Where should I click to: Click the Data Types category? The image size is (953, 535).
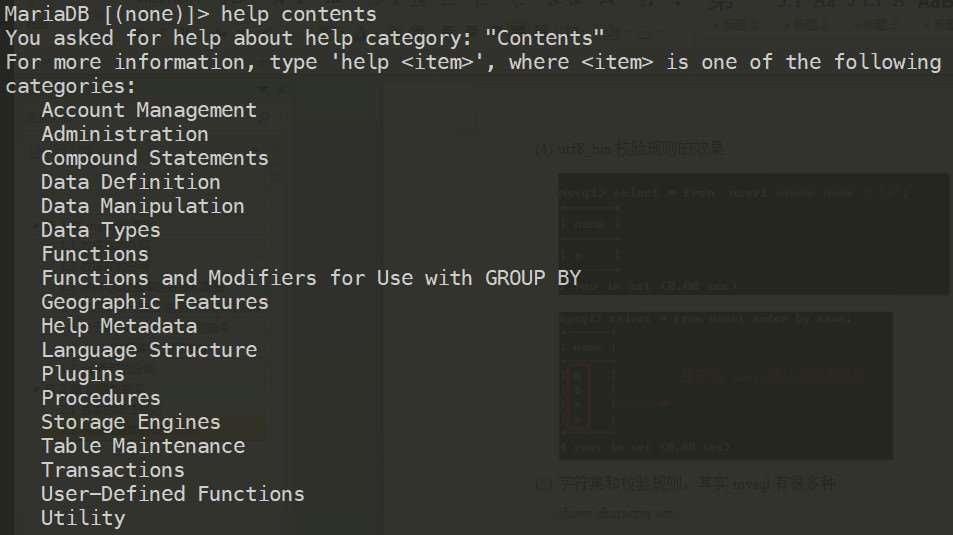tap(101, 230)
